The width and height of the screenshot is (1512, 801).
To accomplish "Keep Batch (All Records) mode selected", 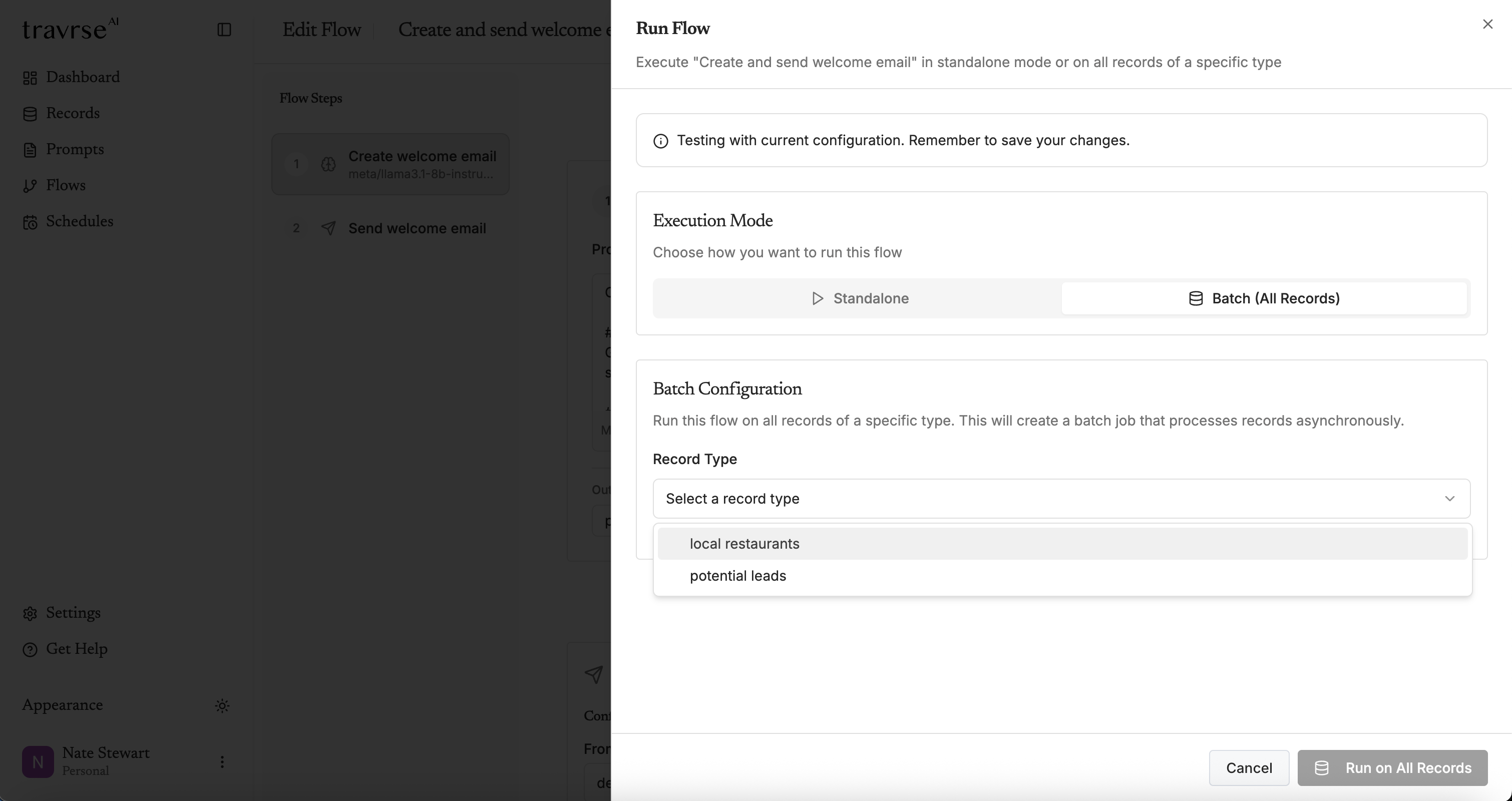I will pos(1263,298).
